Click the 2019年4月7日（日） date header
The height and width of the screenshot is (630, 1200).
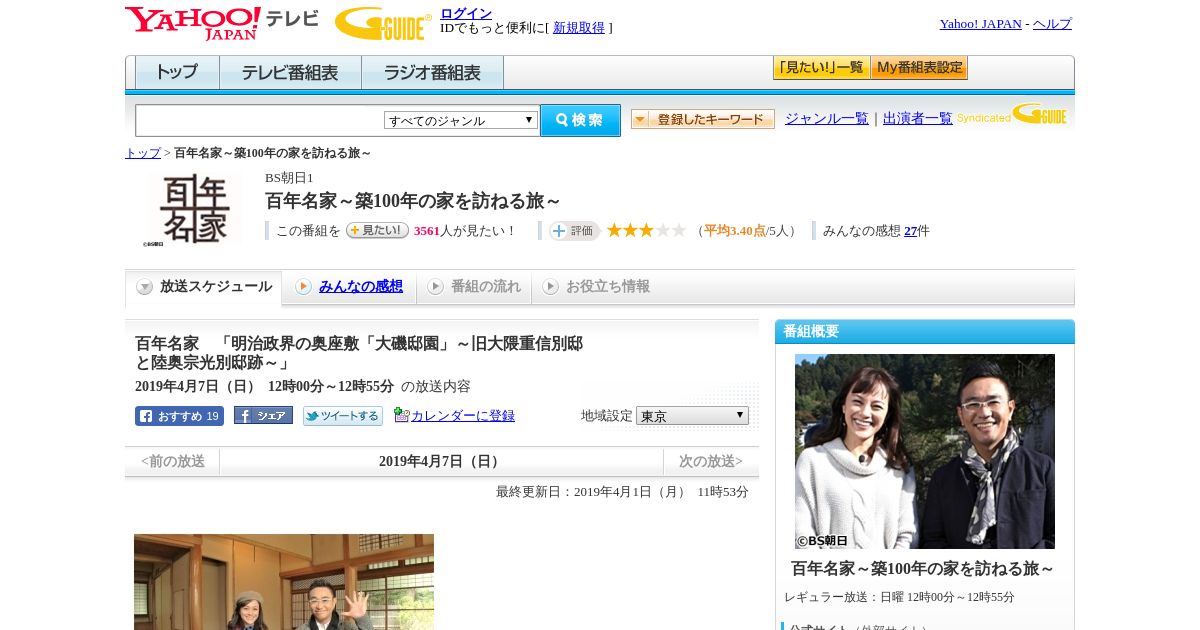(x=441, y=461)
